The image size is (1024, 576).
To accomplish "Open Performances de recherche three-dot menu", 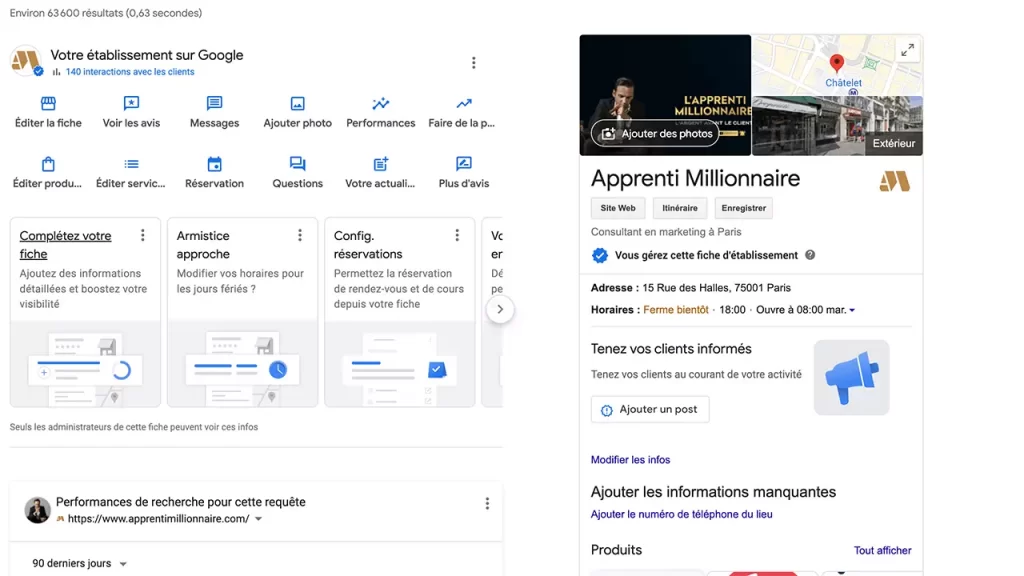I will point(487,504).
